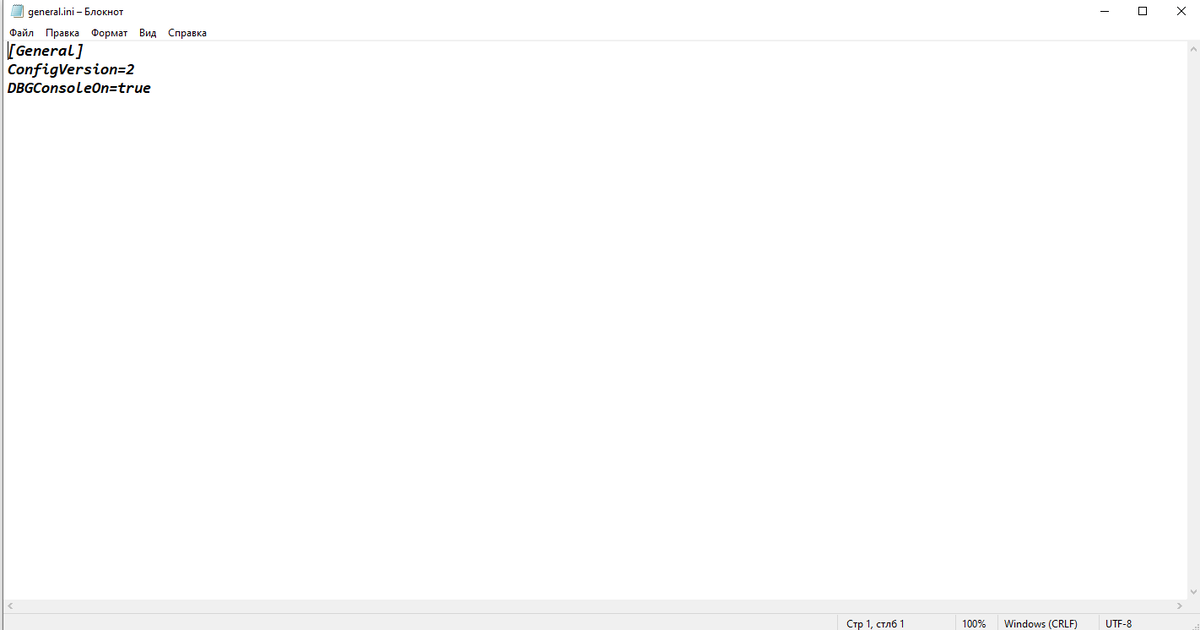This screenshot has width=1200, height=630.
Task: Click the horizontal scrollbar right arrow
Action: (x=1178, y=607)
